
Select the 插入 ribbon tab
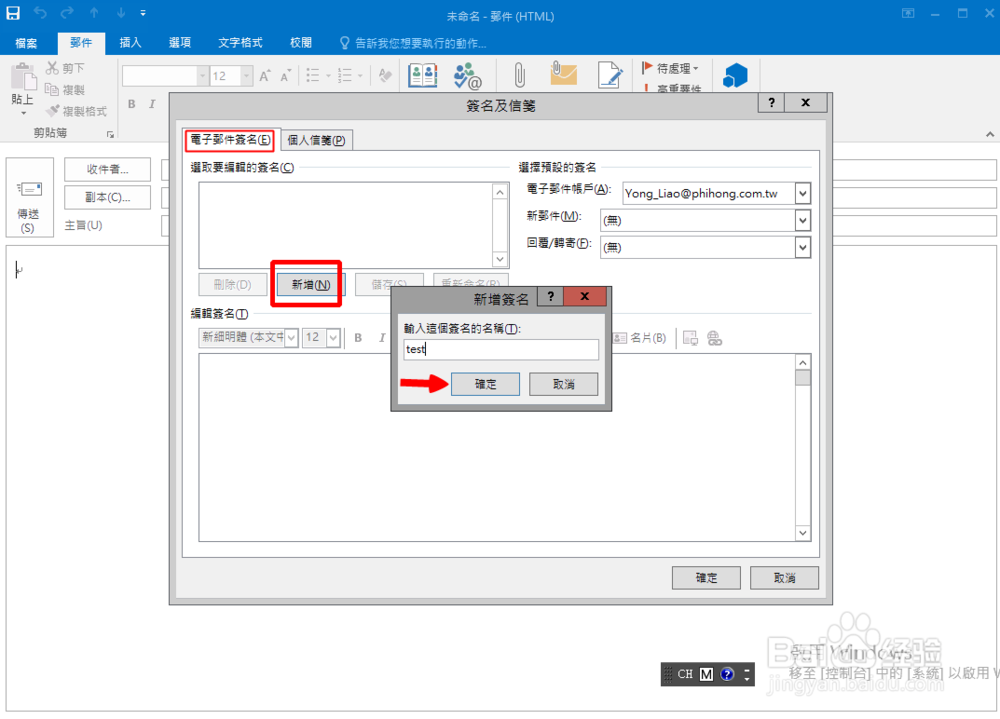click(x=131, y=42)
